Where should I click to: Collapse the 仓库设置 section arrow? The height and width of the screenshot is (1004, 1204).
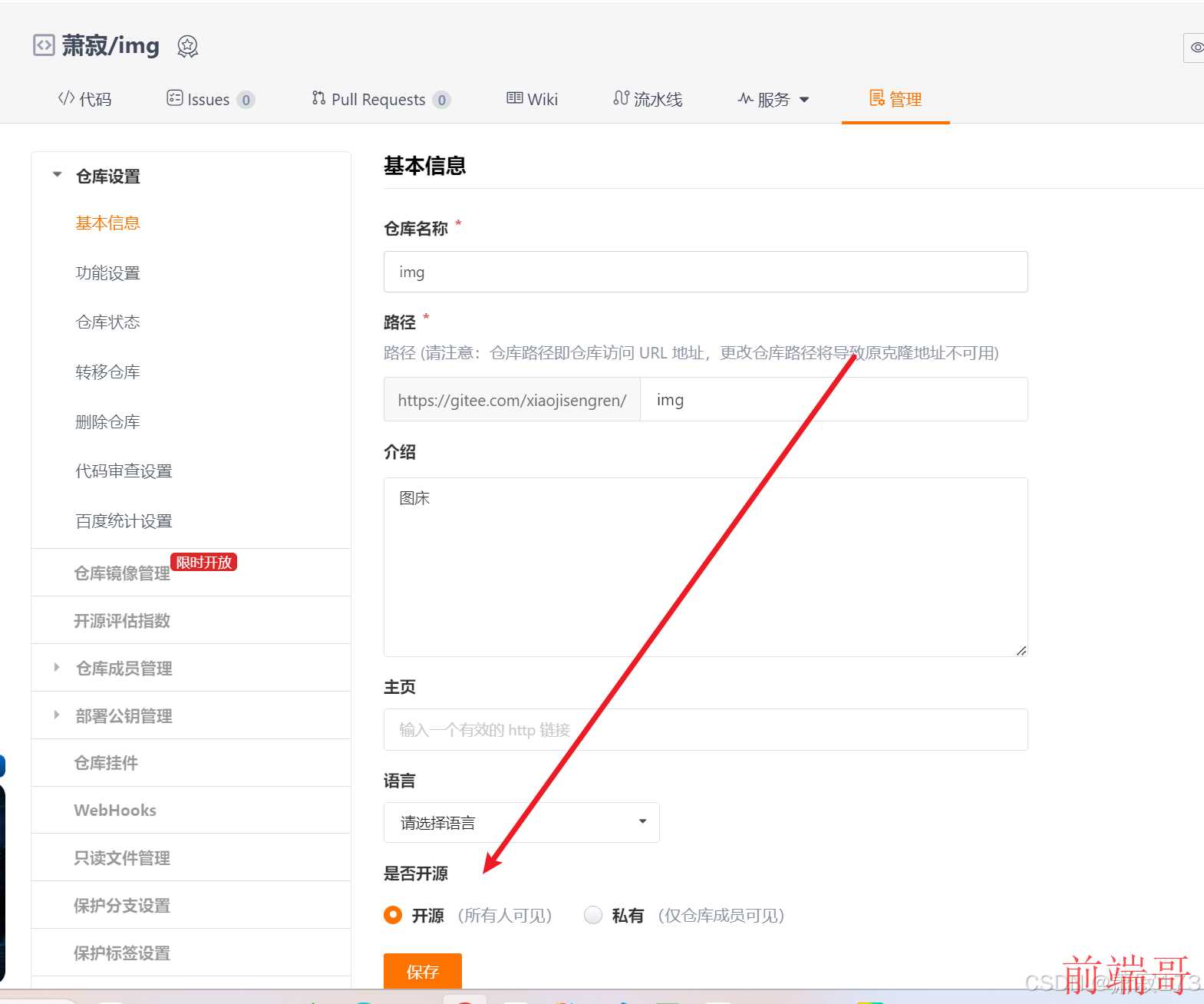click(x=57, y=175)
